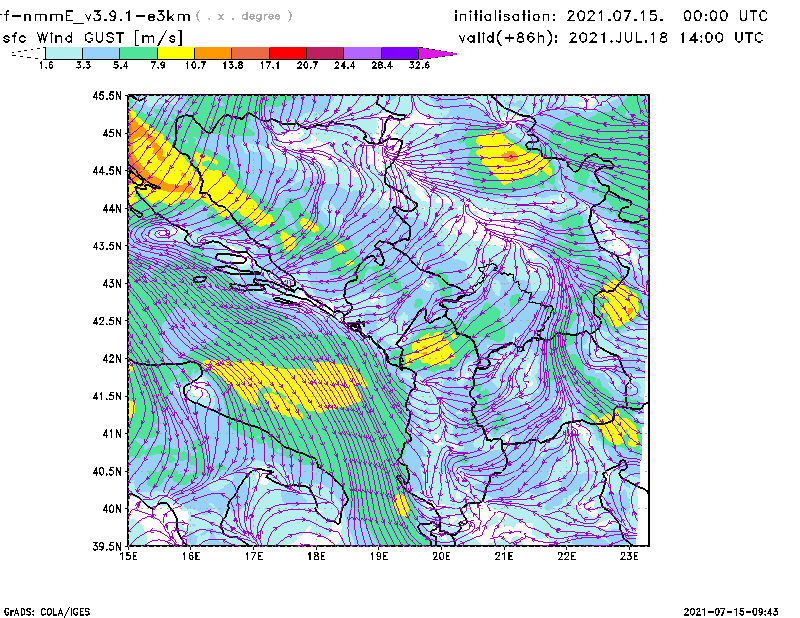The height and width of the screenshot is (618, 800).
Task: Click the 'sfc Wind GUST [m/s]' title
Action: pos(92,38)
